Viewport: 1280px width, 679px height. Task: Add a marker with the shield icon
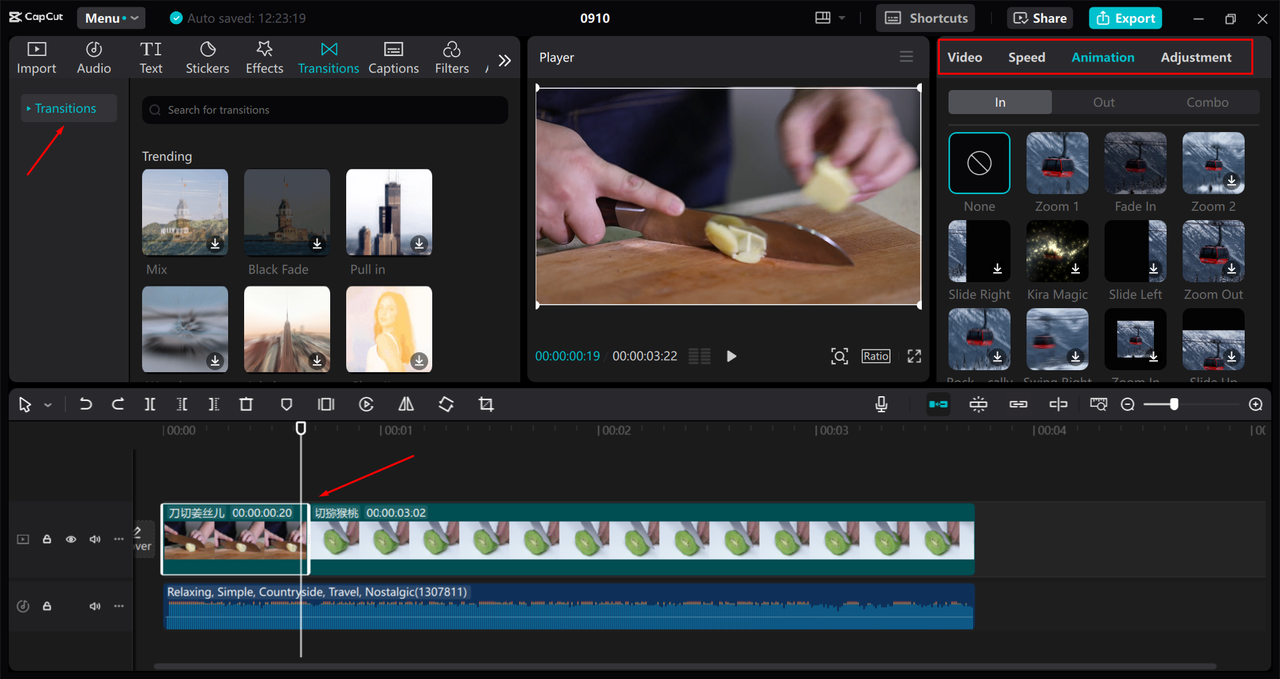click(x=286, y=404)
